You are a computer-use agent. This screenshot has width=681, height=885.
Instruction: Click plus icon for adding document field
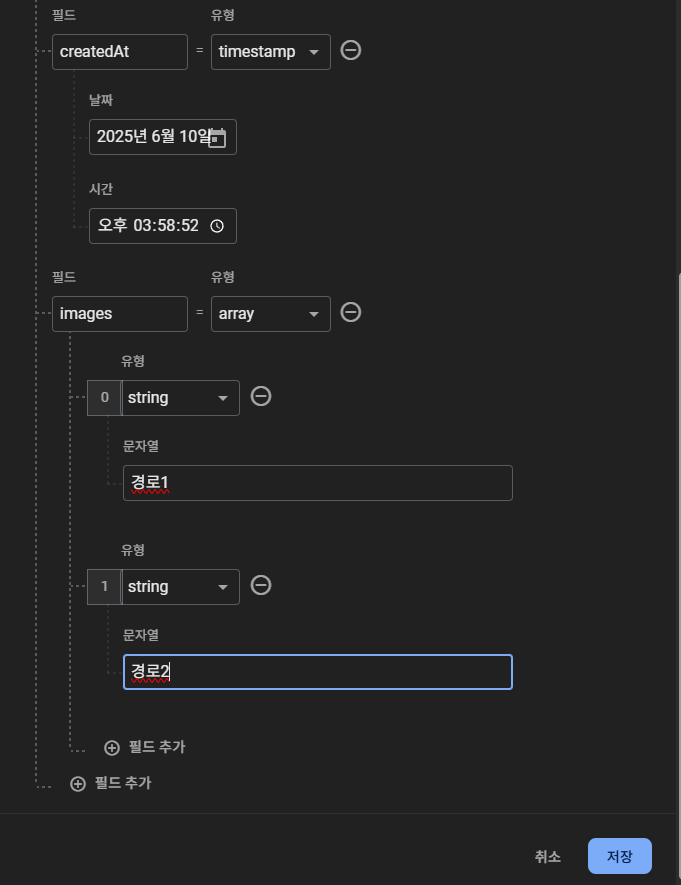tap(78, 784)
